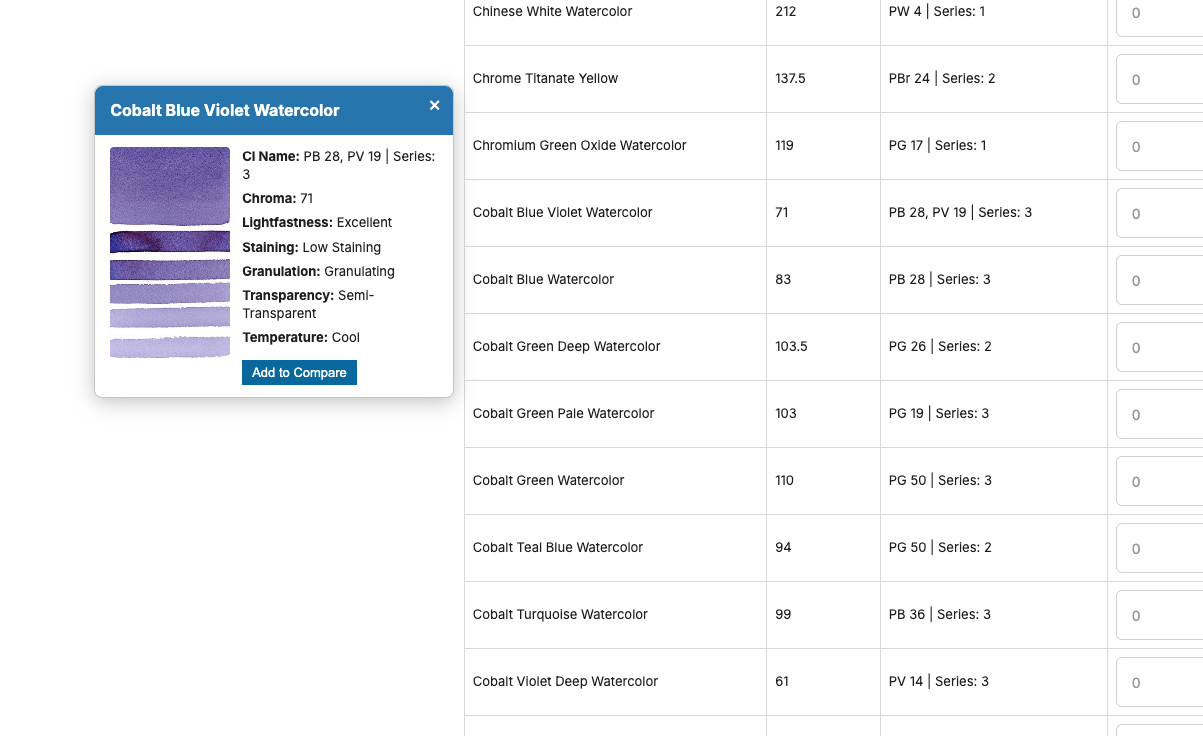Select Chrome Titanate Yellow name
The image size is (1203, 736).
pyautogui.click(x=545, y=79)
